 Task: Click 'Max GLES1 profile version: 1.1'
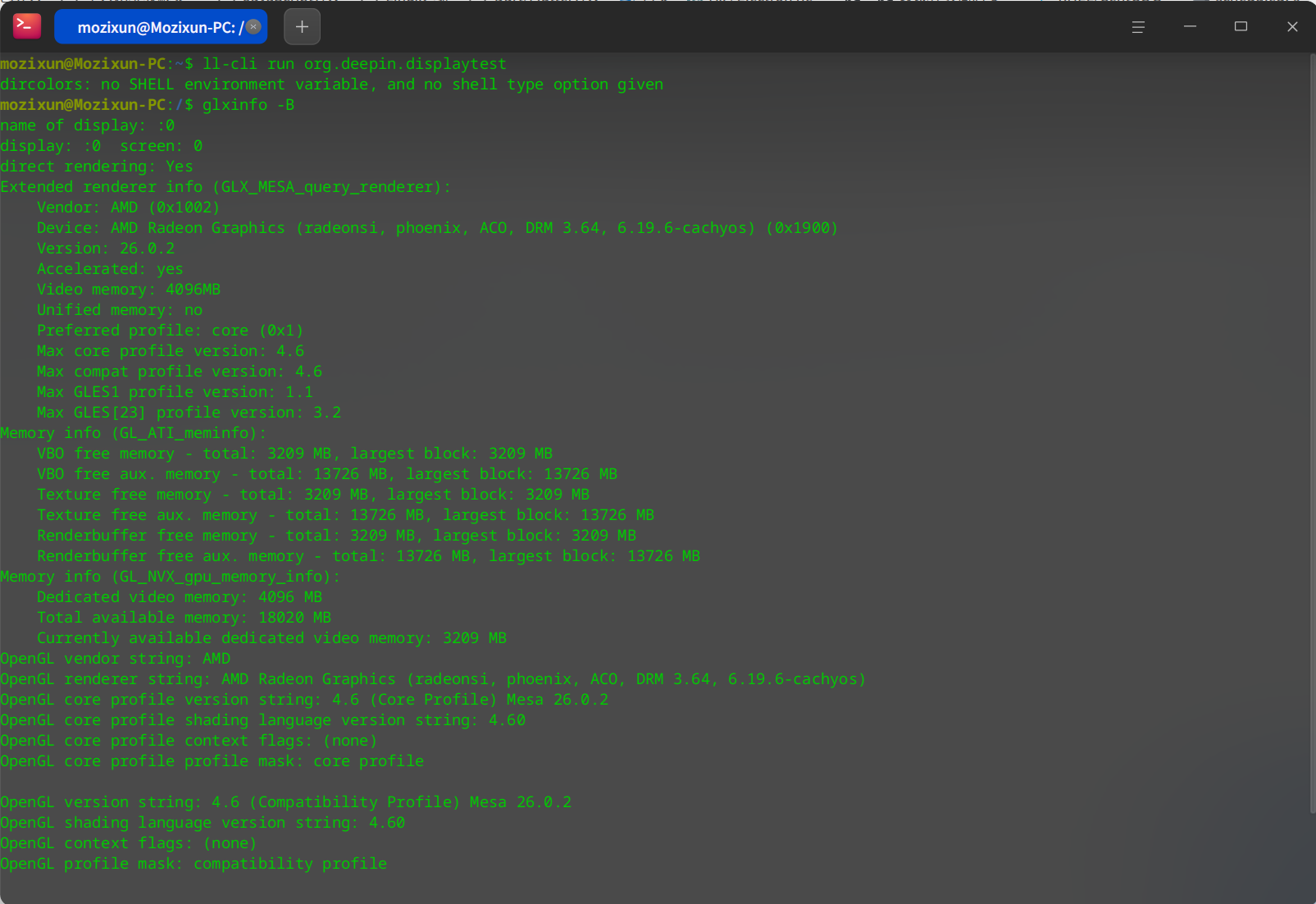click(x=175, y=392)
